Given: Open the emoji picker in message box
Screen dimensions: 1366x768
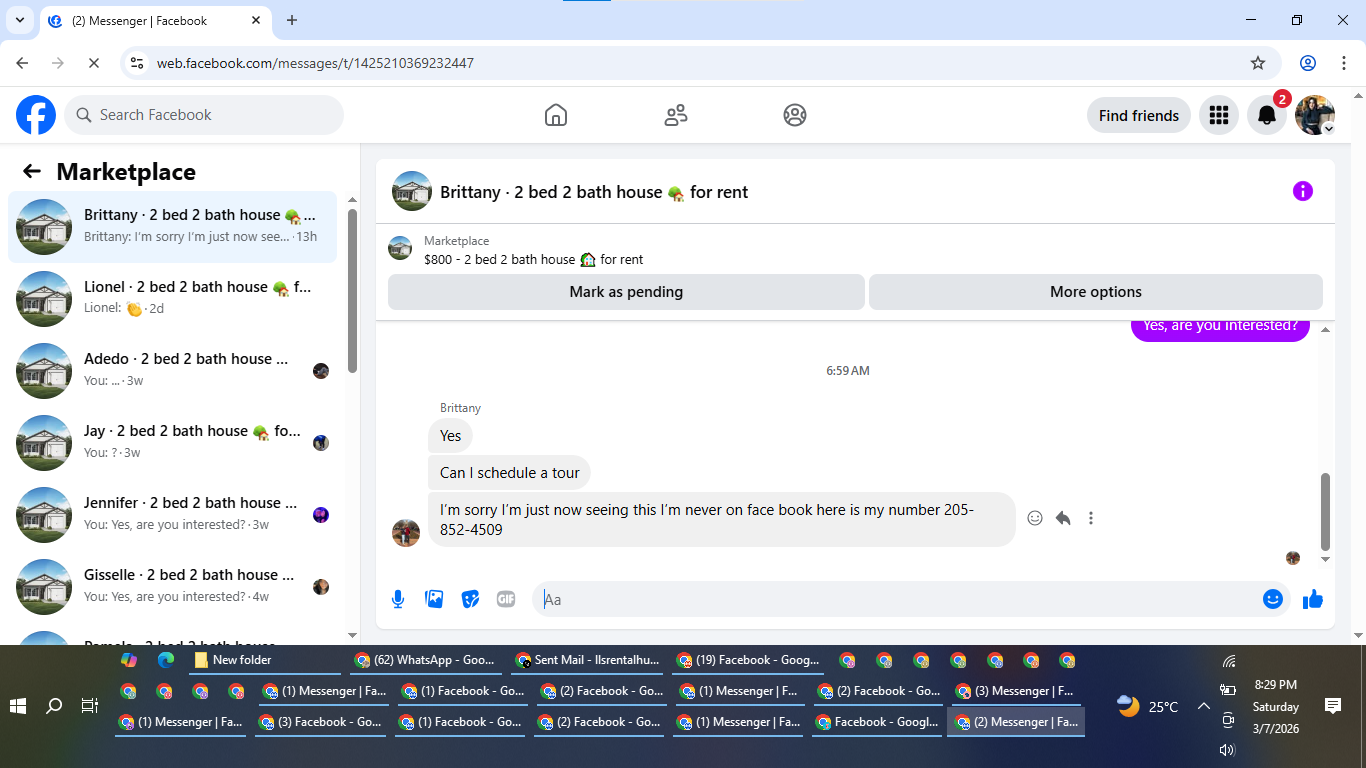Looking at the screenshot, I should 1273,599.
